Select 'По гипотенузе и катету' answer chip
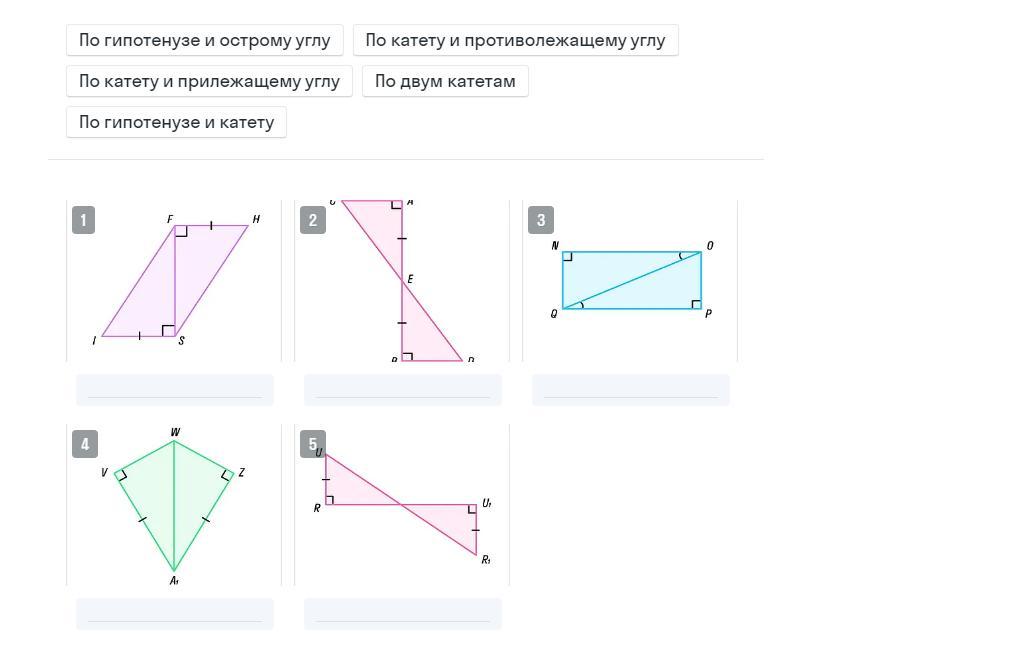Image resolution: width=1013 pixels, height=667 pixels. point(176,122)
